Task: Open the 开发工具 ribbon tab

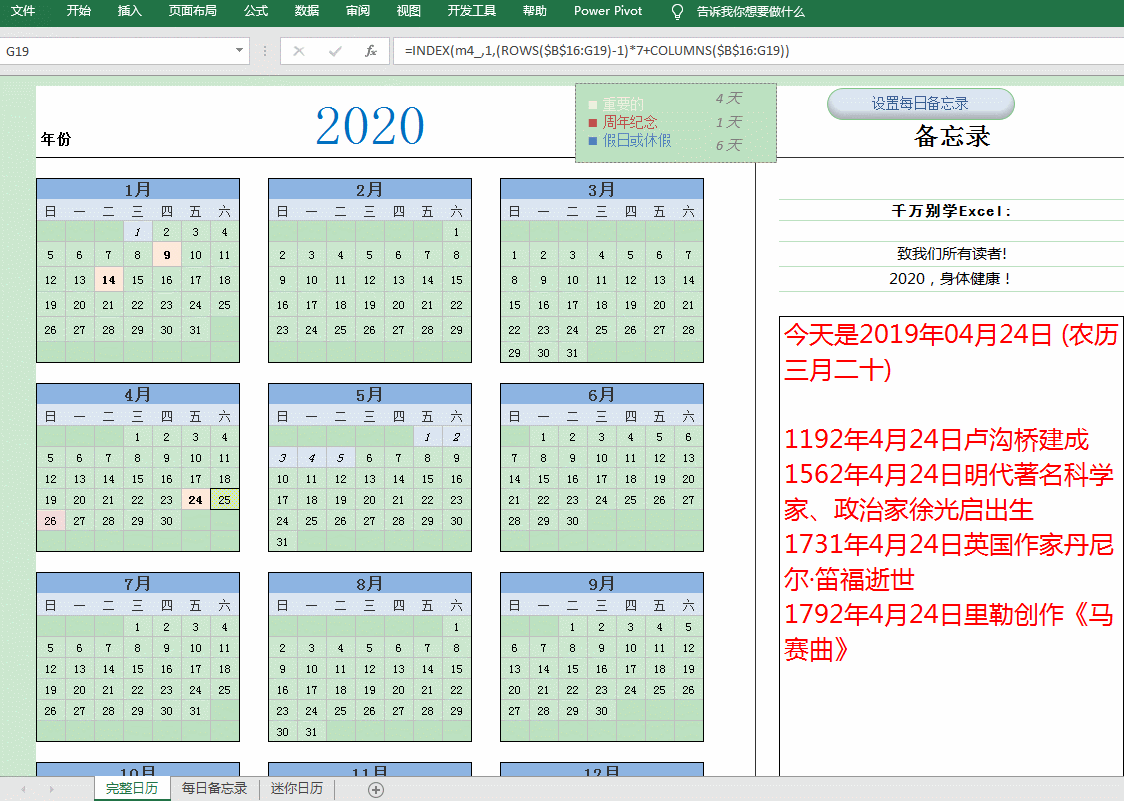Action: click(471, 11)
